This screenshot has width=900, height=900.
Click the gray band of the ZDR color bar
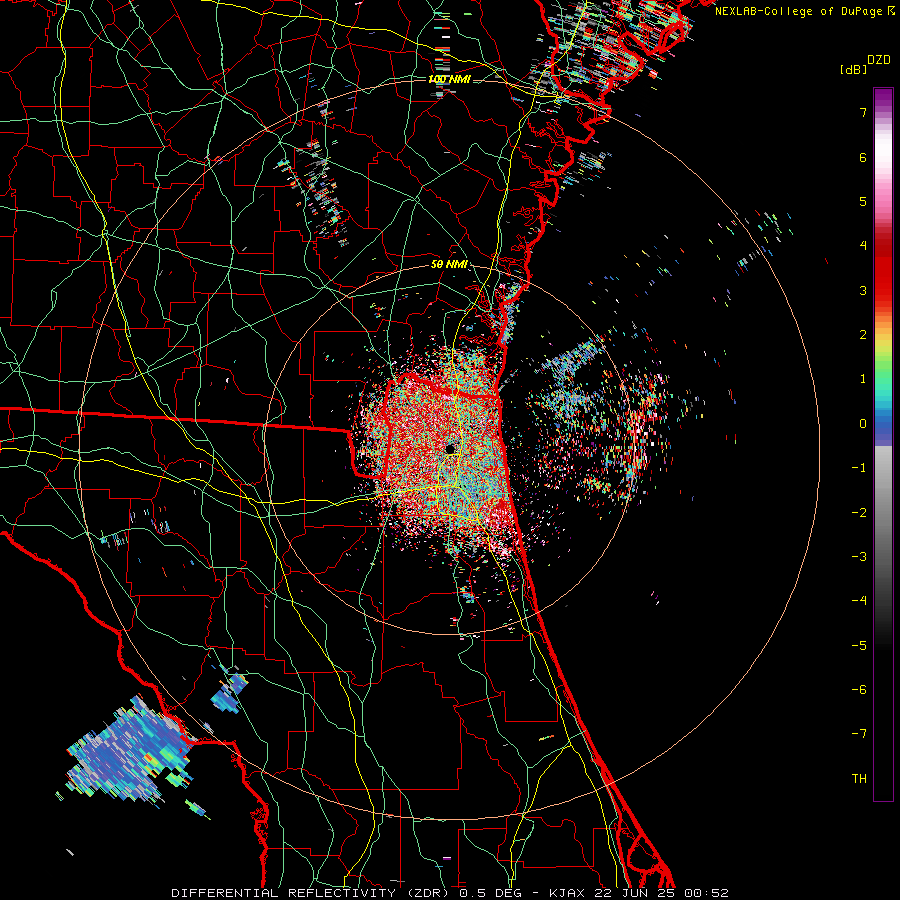[x=883, y=505]
